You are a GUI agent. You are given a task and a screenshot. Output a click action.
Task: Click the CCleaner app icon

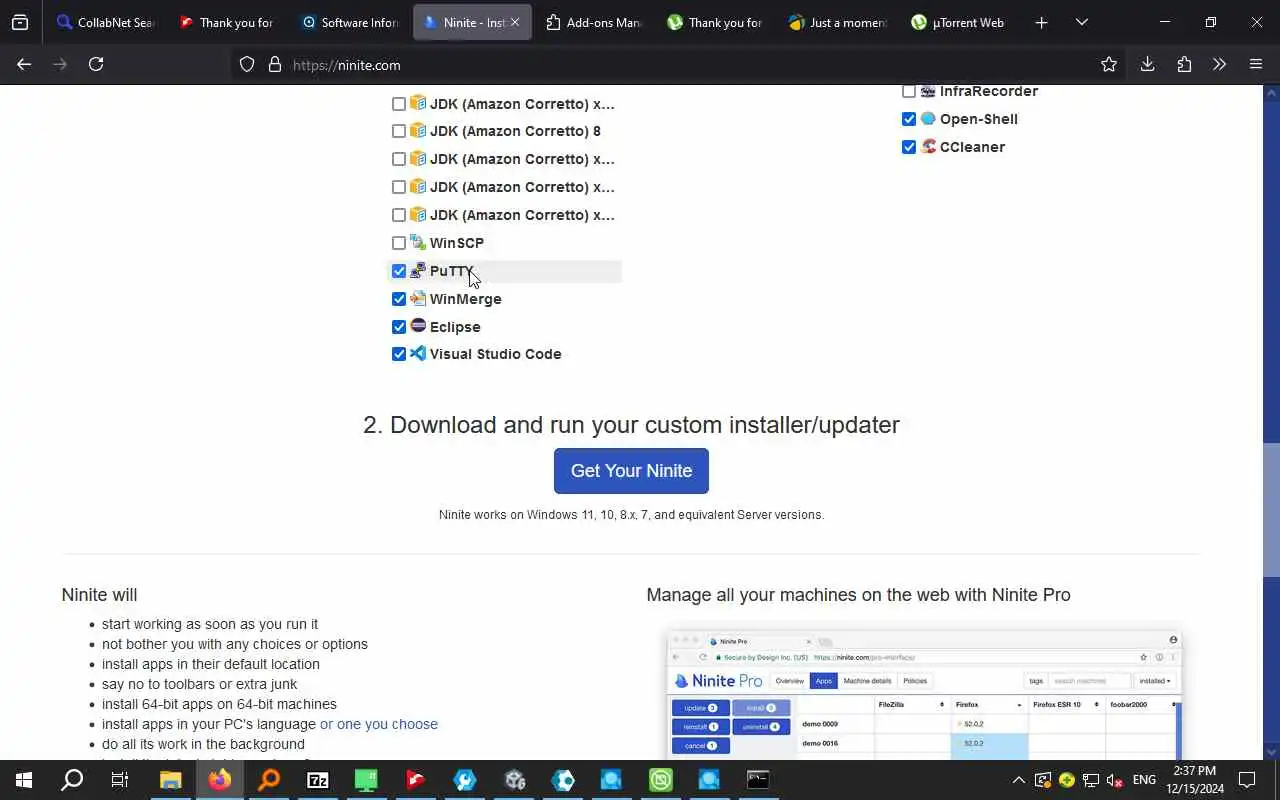pyautogui.click(x=928, y=146)
